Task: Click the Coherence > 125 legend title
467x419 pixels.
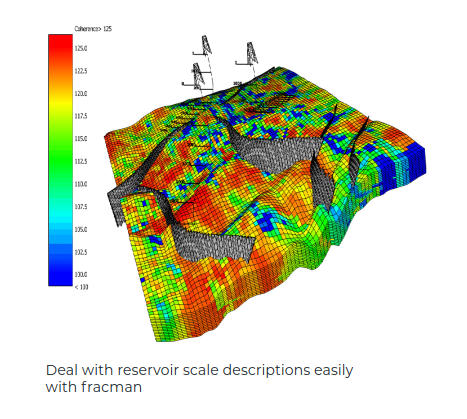Action: click(x=93, y=29)
